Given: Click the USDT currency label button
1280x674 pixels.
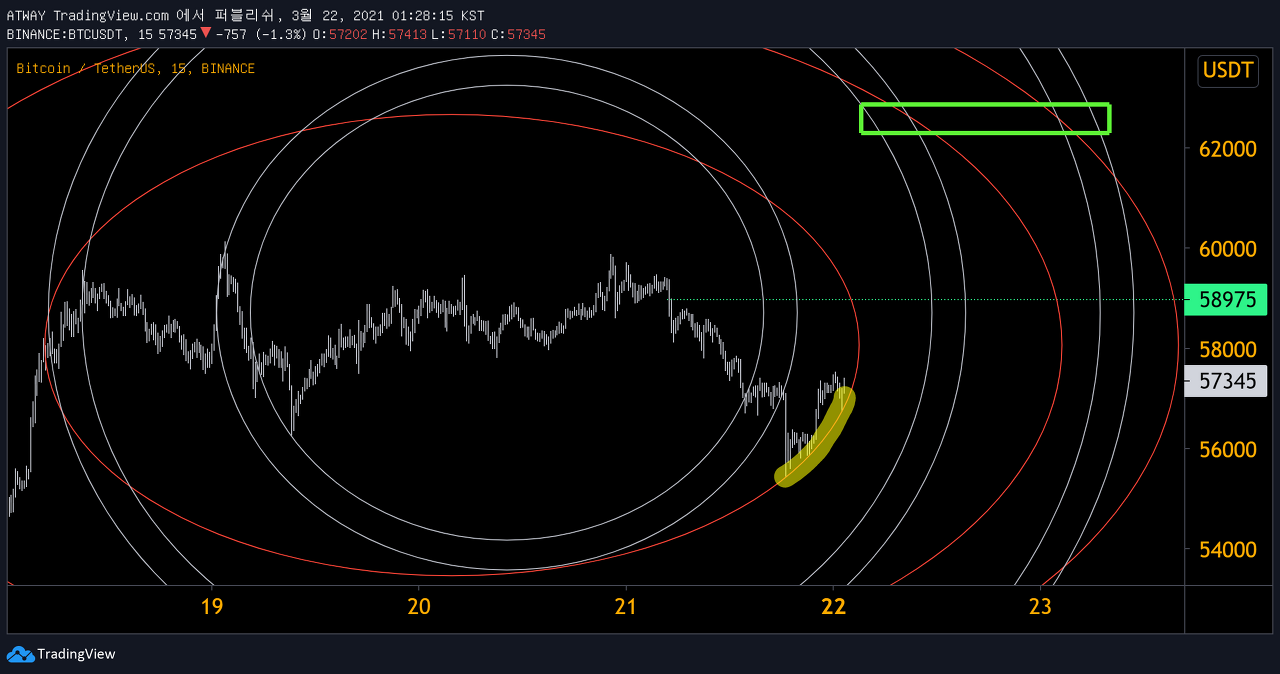Looking at the screenshot, I should 1228,70.
